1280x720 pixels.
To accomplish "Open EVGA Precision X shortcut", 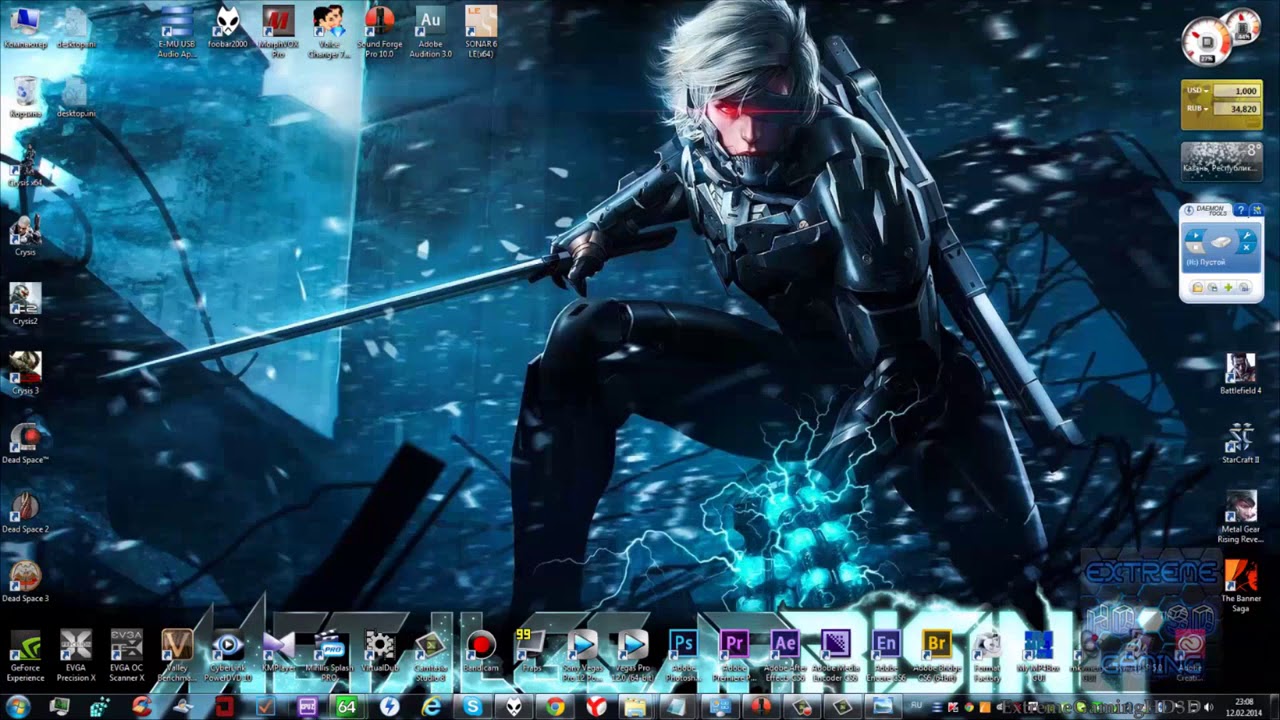I will point(76,655).
